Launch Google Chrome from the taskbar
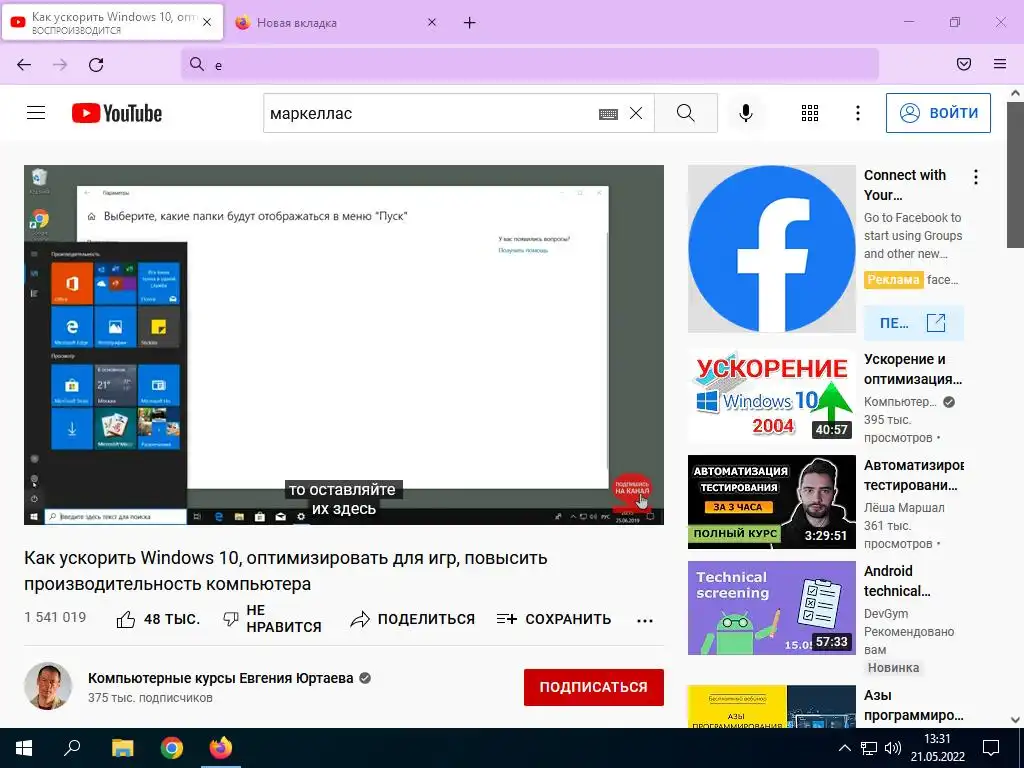 coord(172,748)
